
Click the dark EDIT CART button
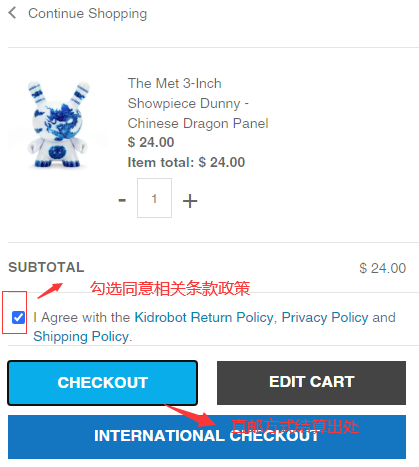(x=311, y=383)
